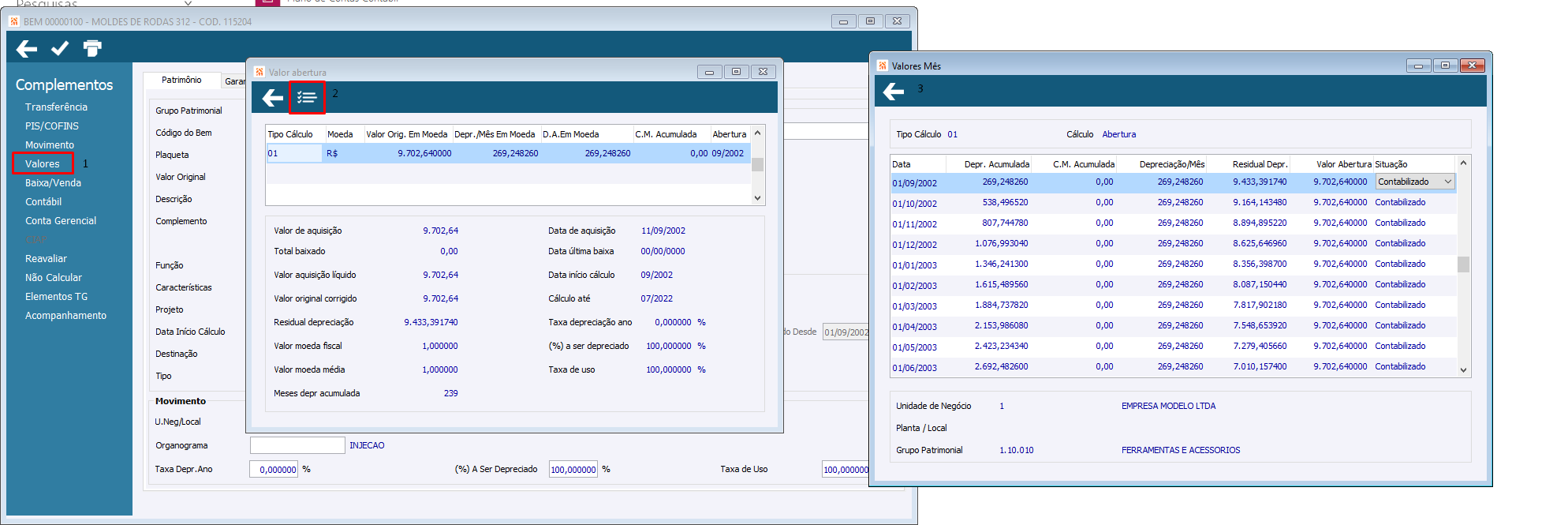Select row dated 01/12/2002
The height and width of the screenshot is (525, 1568).
click(1174, 244)
